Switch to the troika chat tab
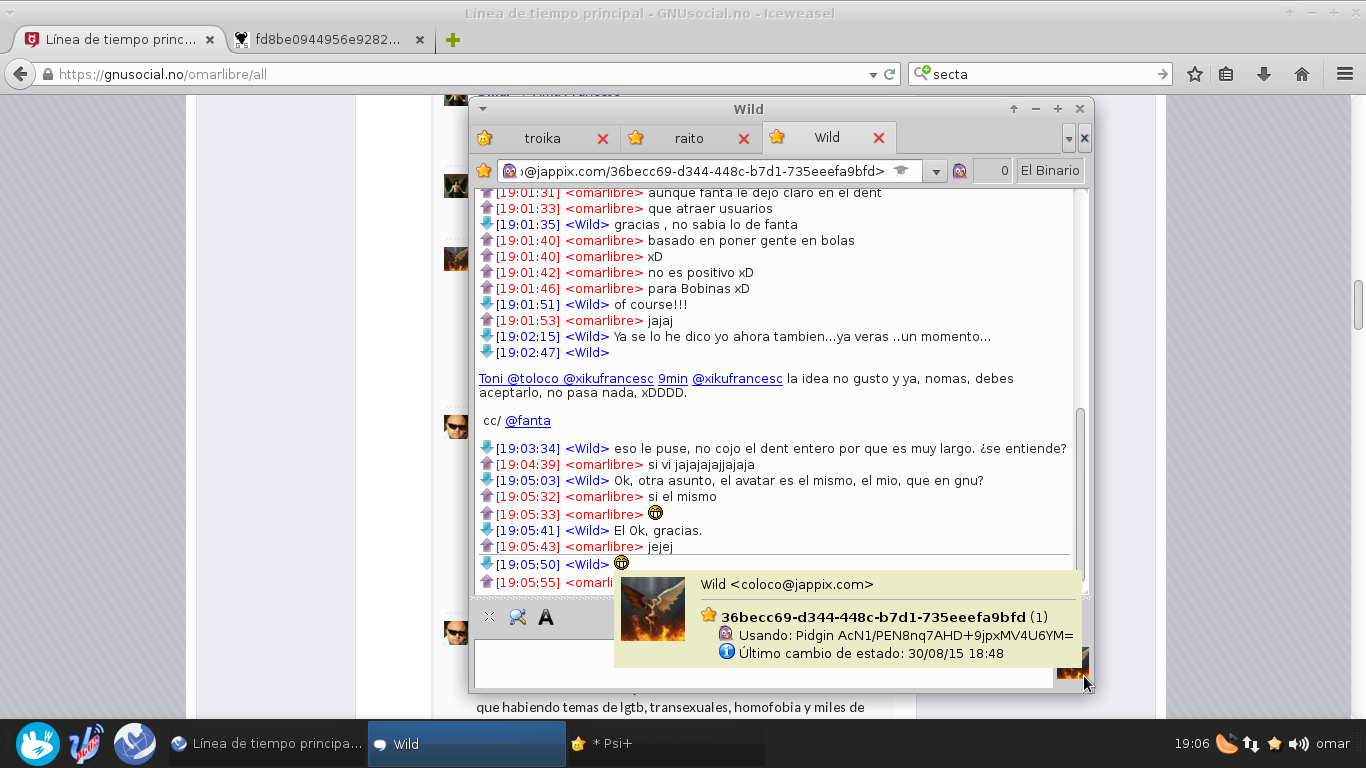This screenshot has height=768, width=1366. [543, 138]
